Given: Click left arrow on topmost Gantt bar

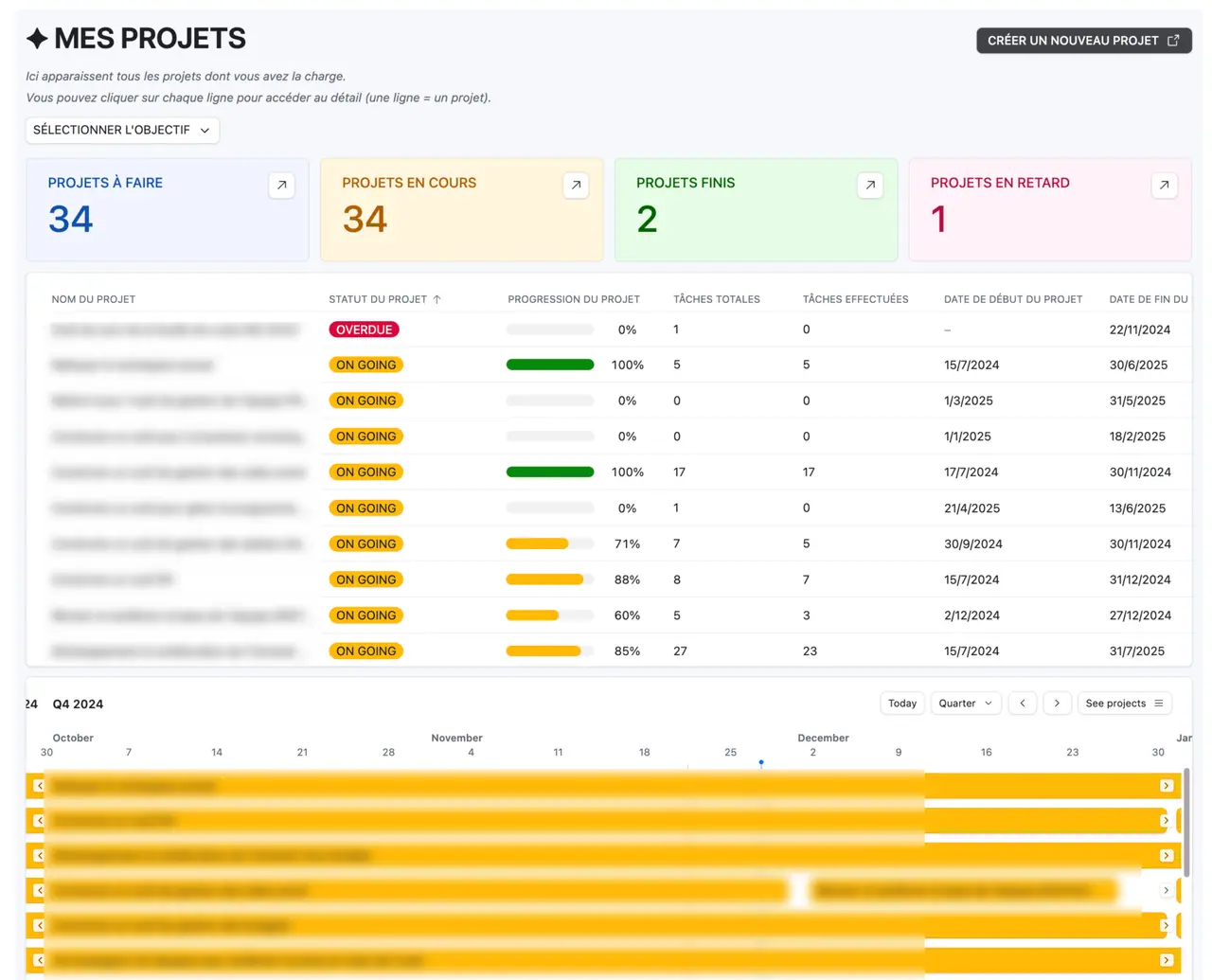Looking at the screenshot, I should click(39, 786).
